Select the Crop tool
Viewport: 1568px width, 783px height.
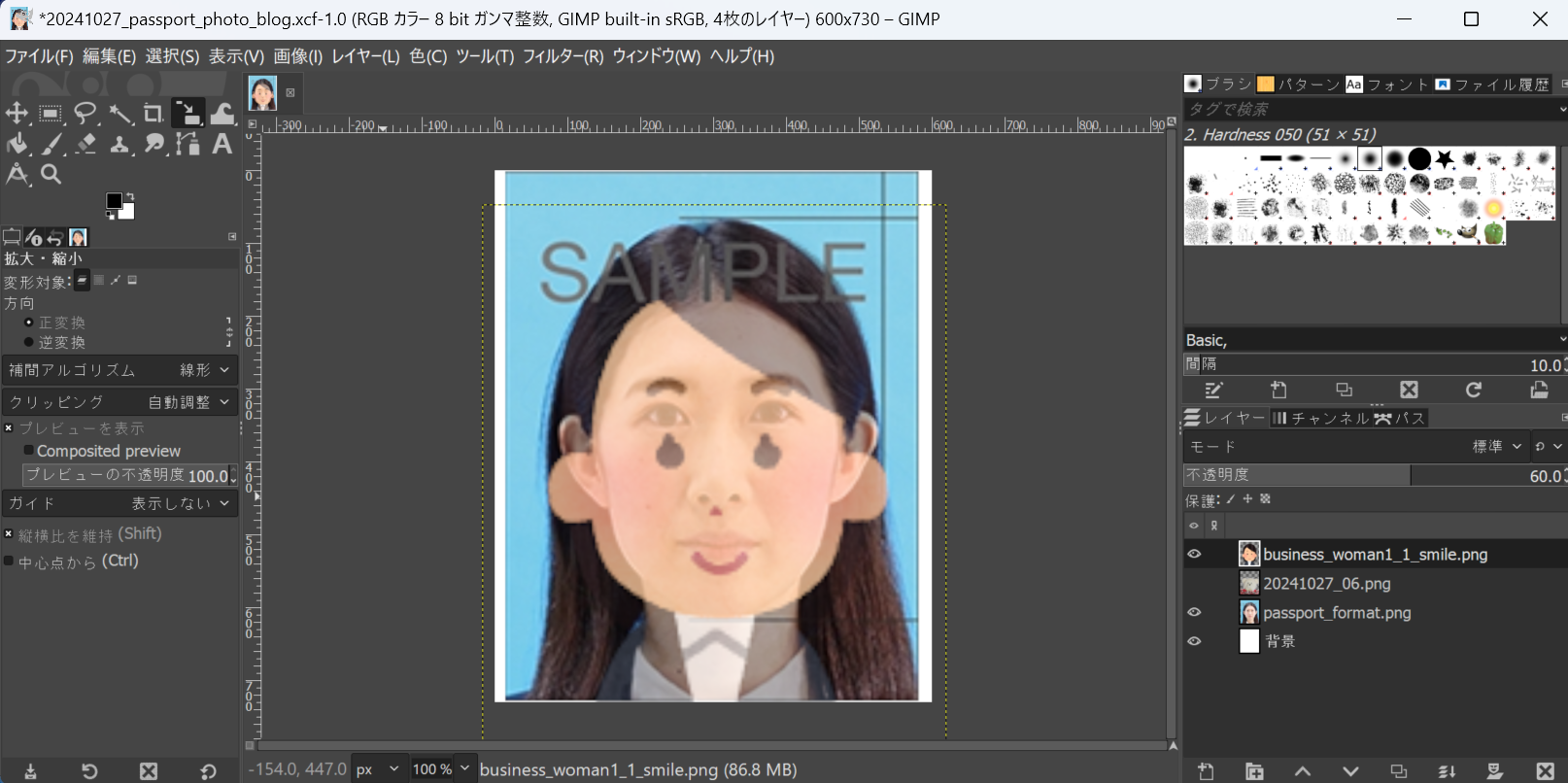pyautogui.click(x=153, y=114)
